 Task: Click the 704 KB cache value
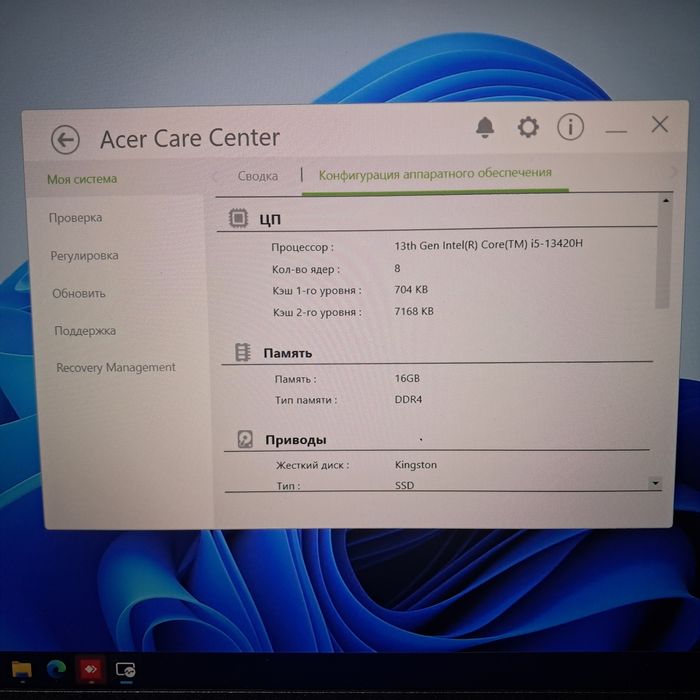[411, 290]
